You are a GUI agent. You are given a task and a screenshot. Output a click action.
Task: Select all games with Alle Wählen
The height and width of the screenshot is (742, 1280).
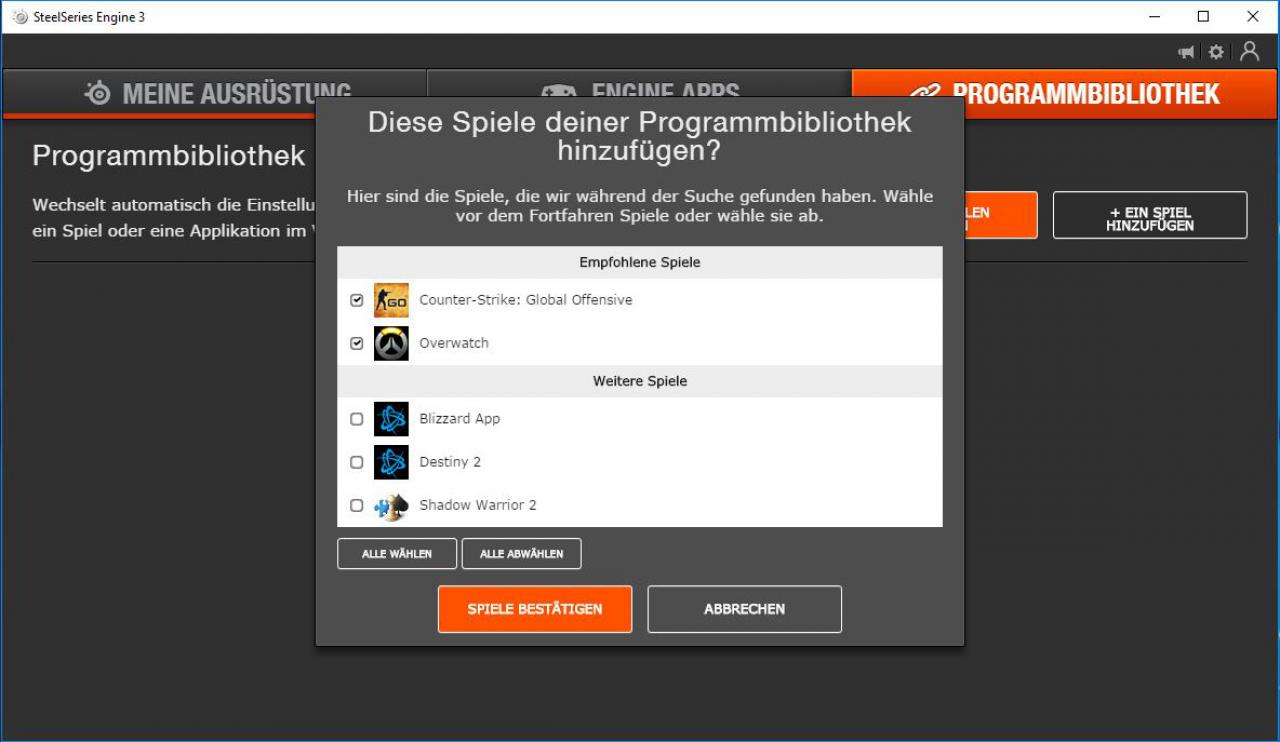397,554
